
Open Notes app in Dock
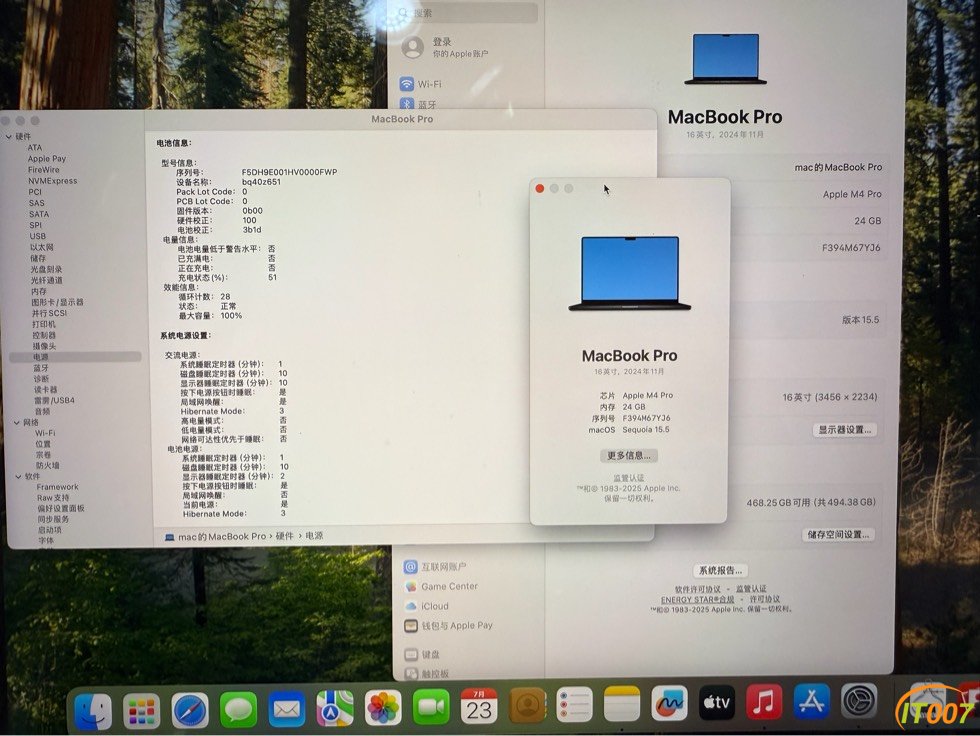tap(622, 704)
